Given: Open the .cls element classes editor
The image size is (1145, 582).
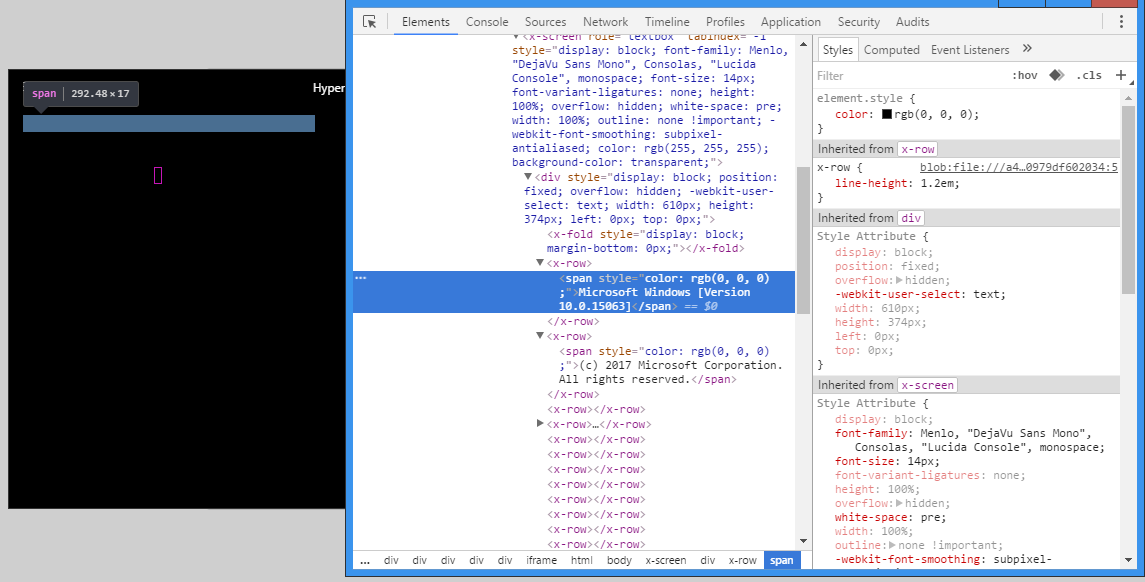Looking at the screenshot, I should [x=1089, y=75].
